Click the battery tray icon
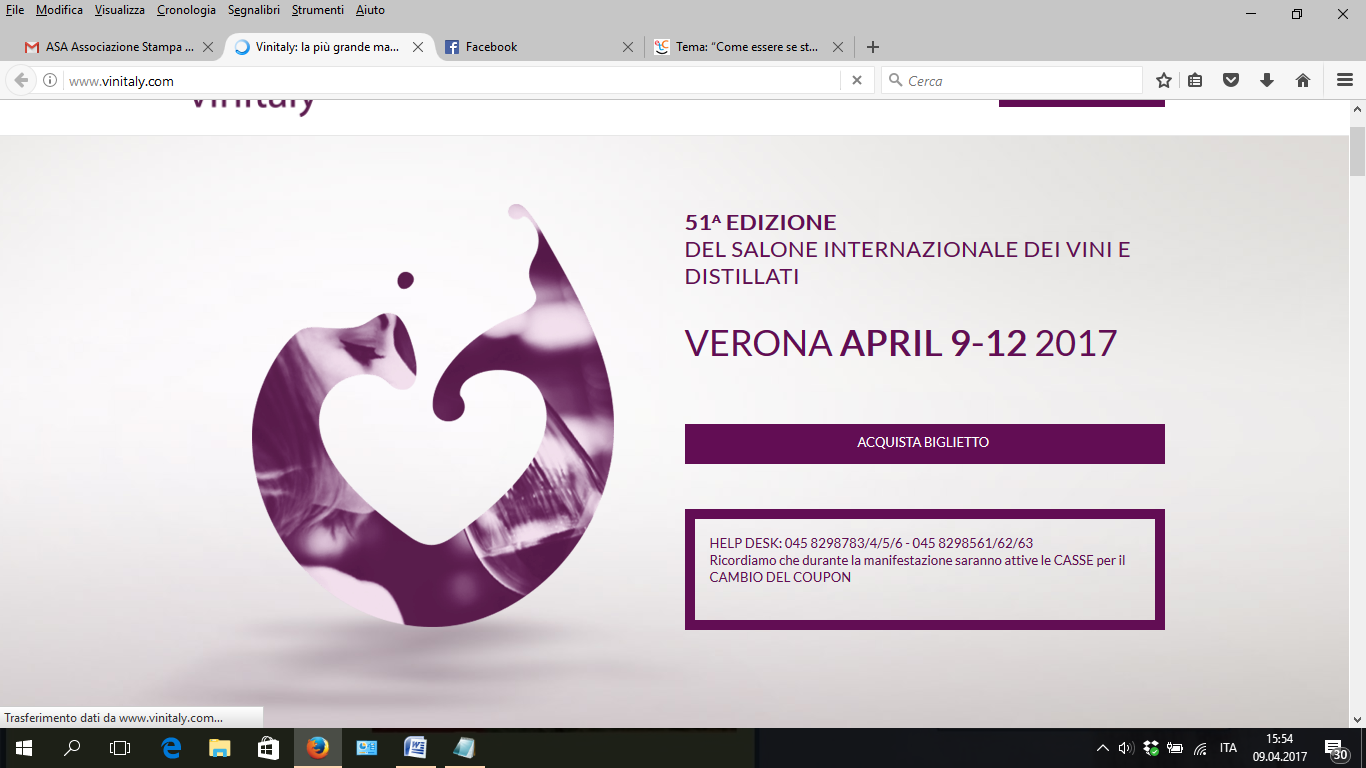Viewport: 1366px width, 768px height. coord(1175,748)
